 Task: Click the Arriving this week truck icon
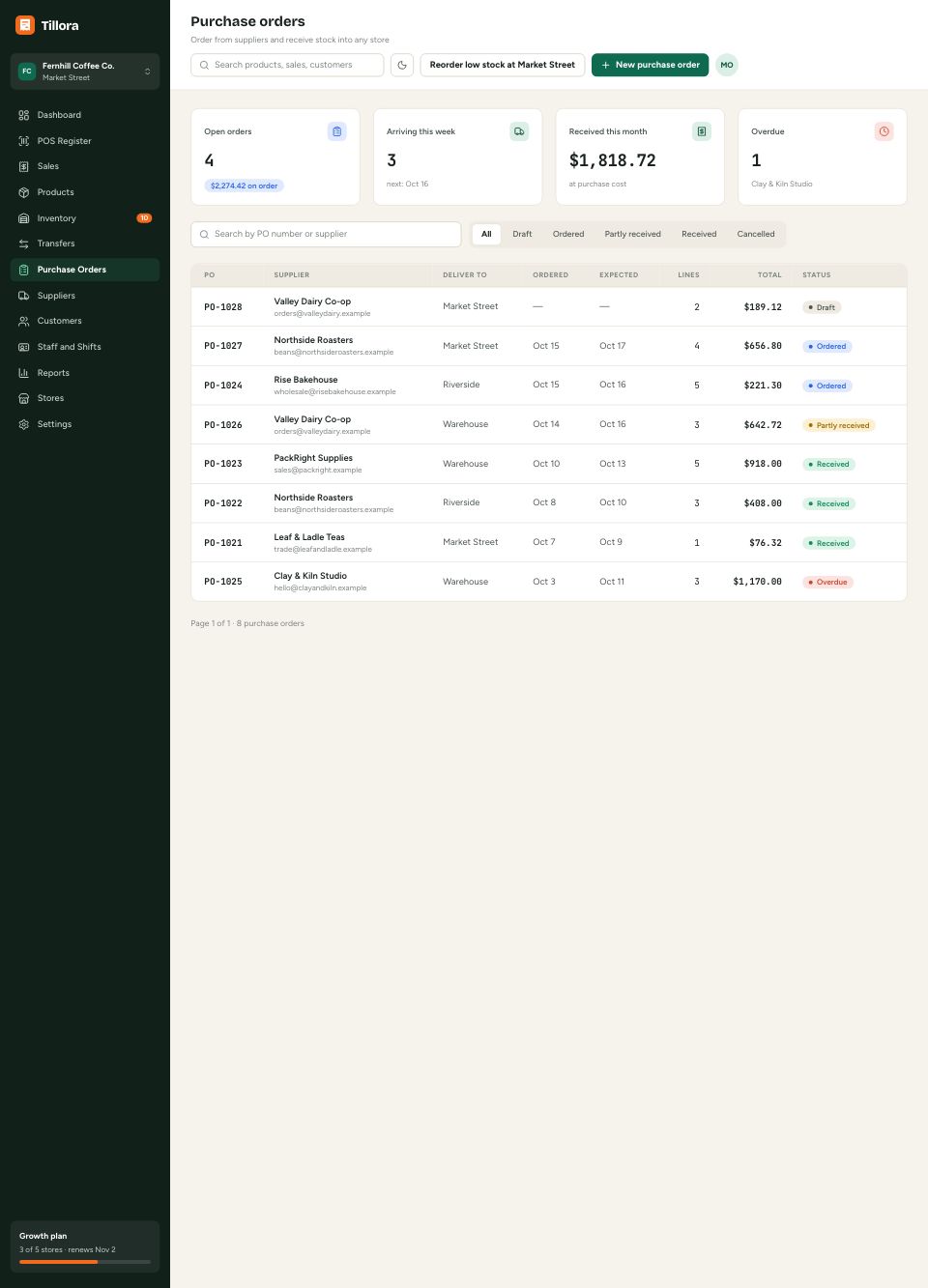pyautogui.click(x=519, y=131)
